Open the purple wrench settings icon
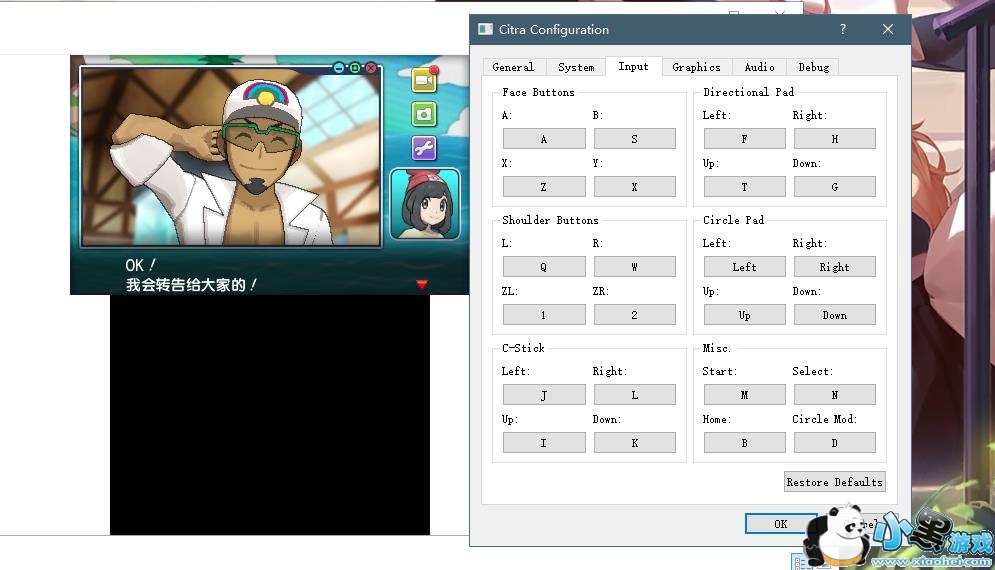The image size is (995, 570). point(424,149)
